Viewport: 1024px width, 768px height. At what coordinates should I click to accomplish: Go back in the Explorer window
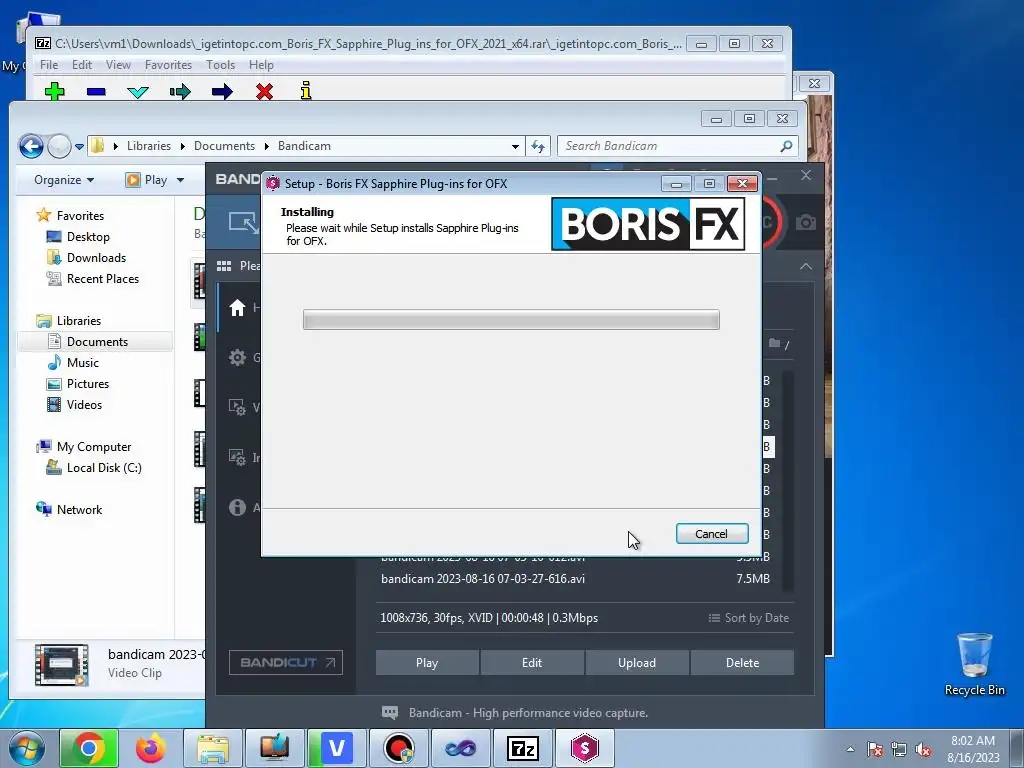coord(31,146)
